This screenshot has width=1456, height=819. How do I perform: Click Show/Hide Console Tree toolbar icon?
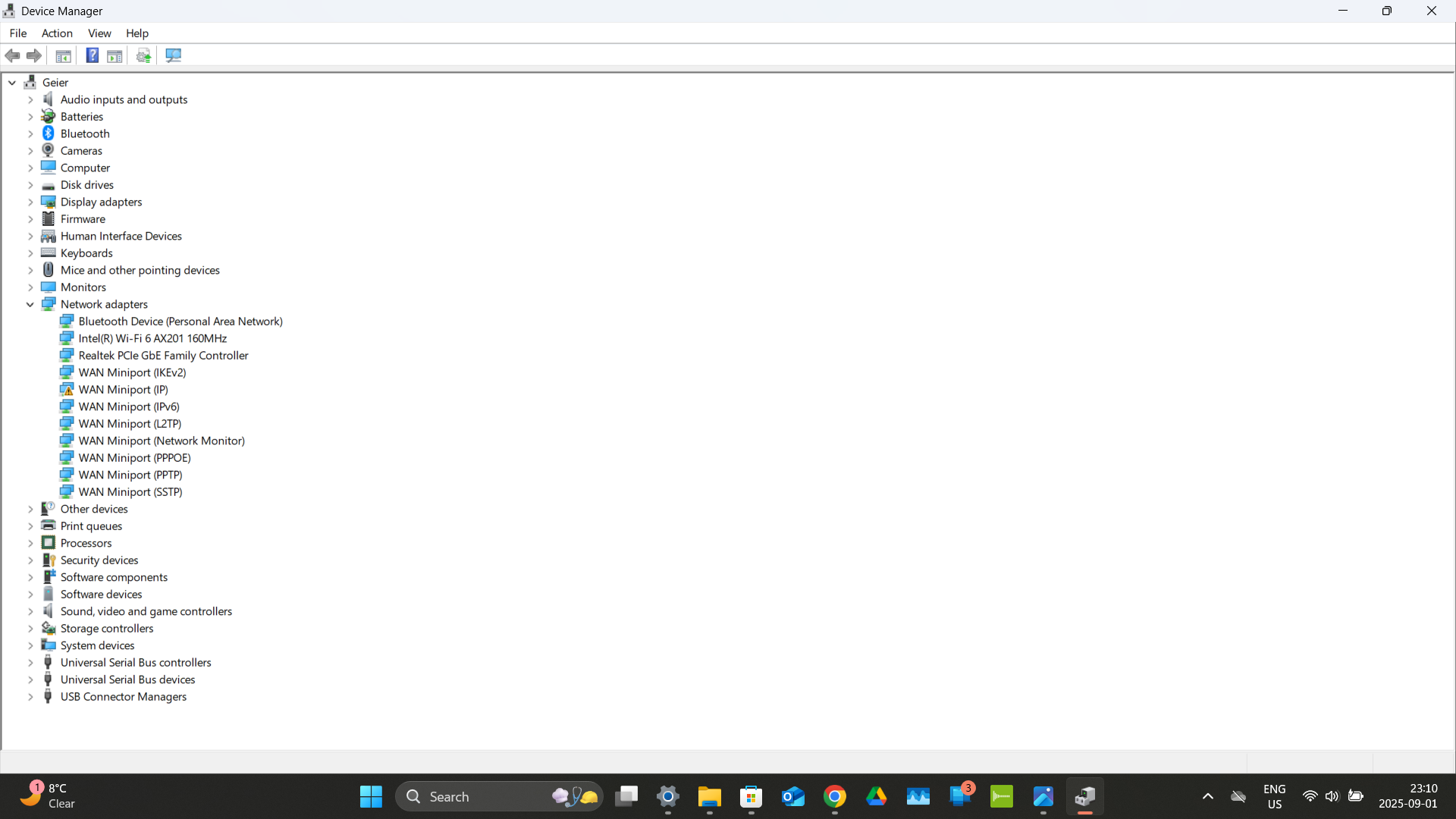64,55
